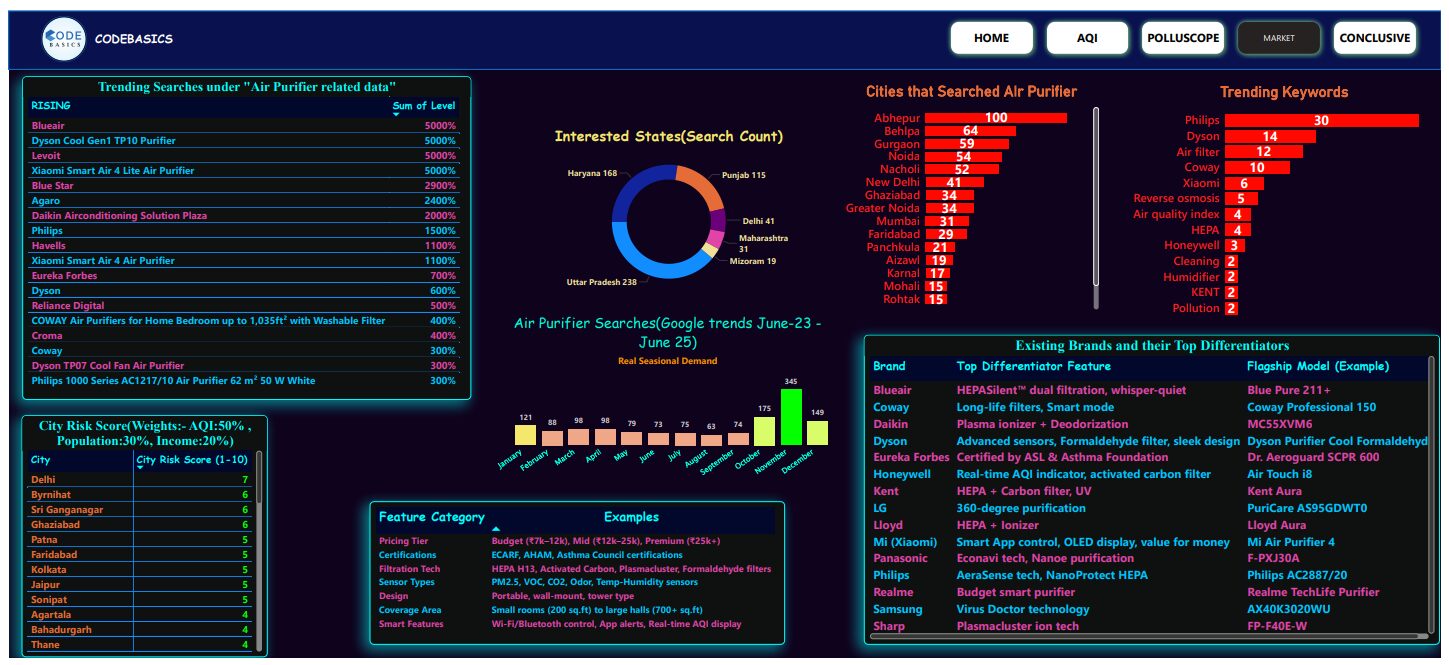1449x665 pixels.
Task: Click the Brand column header
Action: pyautogui.click(x=889, y=366)
